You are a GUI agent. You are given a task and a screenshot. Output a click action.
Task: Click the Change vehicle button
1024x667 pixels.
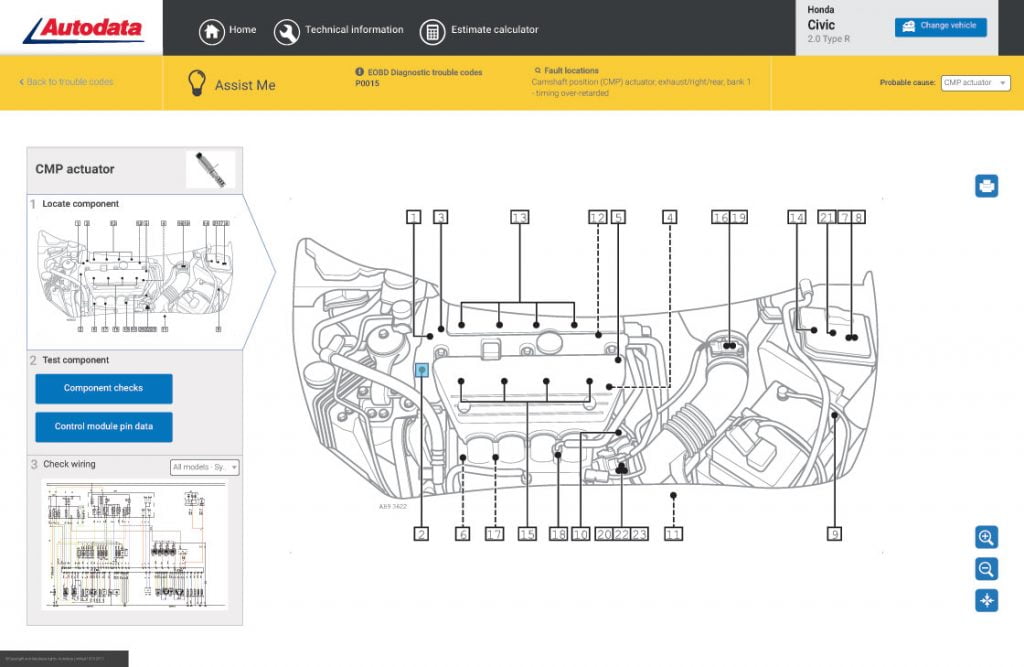939,27
